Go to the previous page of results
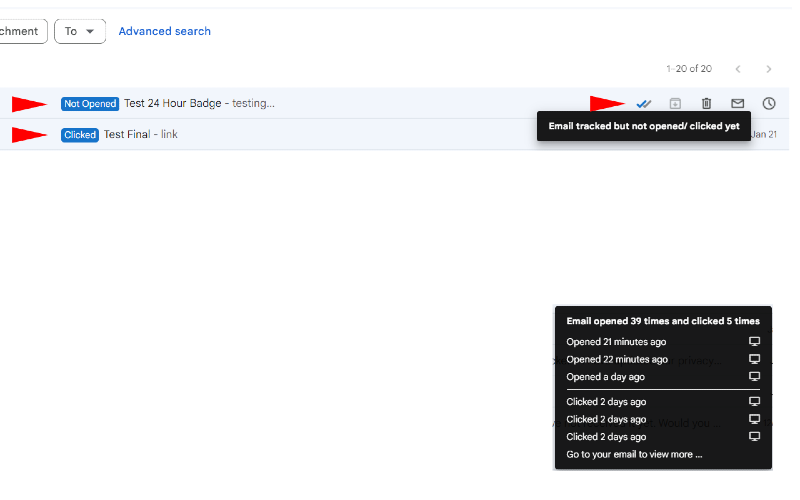Screen dimensions: 800x500 pyautogui.click(x=738, y=69)
